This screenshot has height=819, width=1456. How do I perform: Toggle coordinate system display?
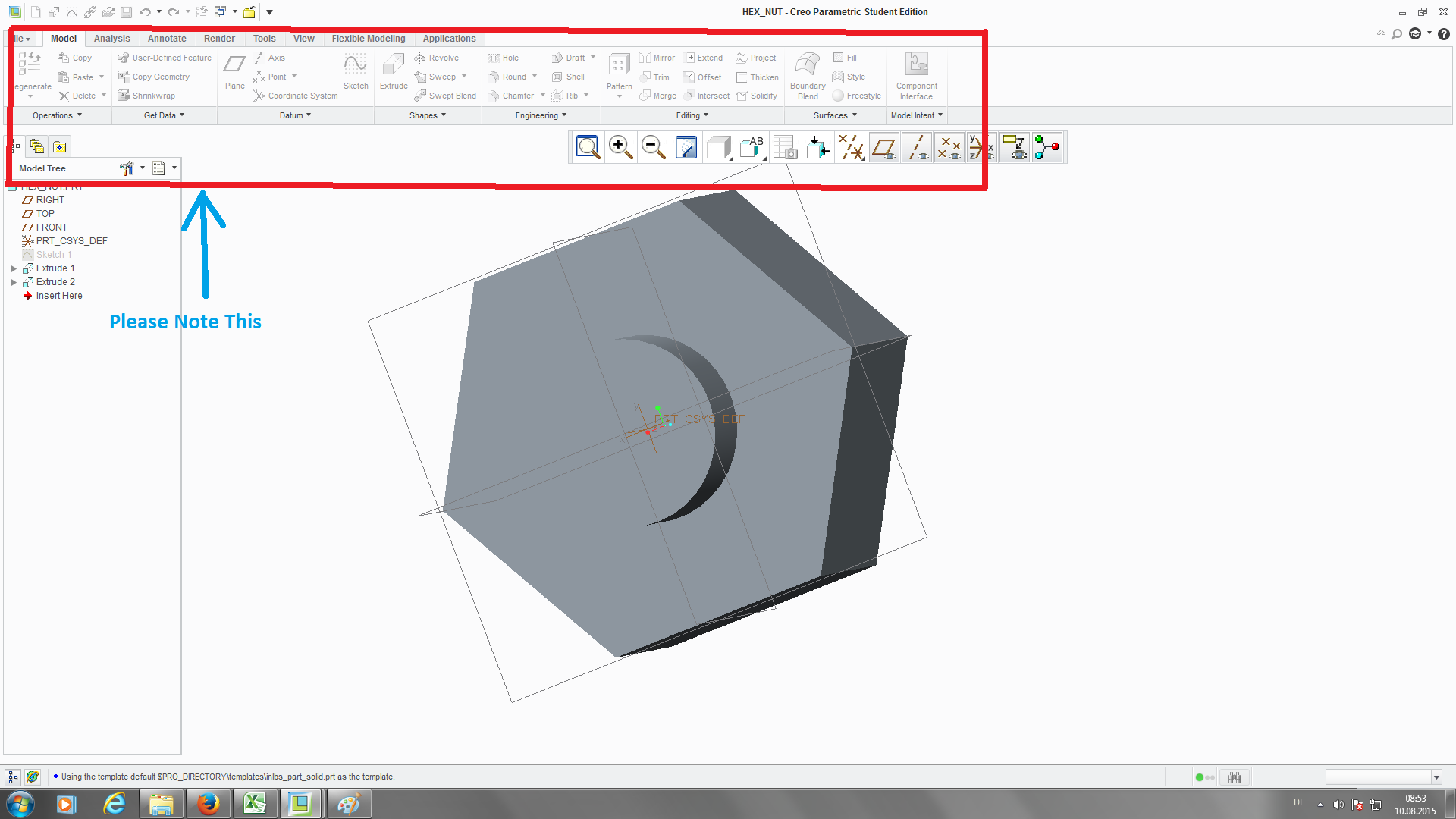tap(981, 147)
